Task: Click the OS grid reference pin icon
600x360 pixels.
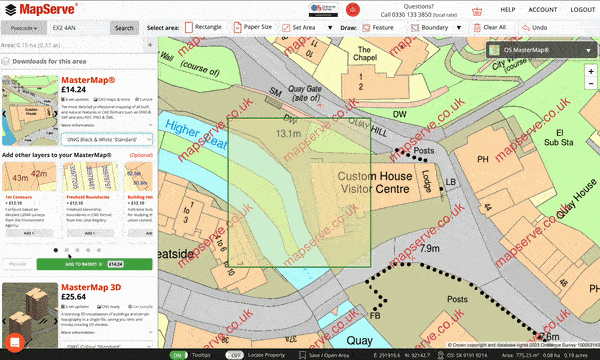Action: 440,355
